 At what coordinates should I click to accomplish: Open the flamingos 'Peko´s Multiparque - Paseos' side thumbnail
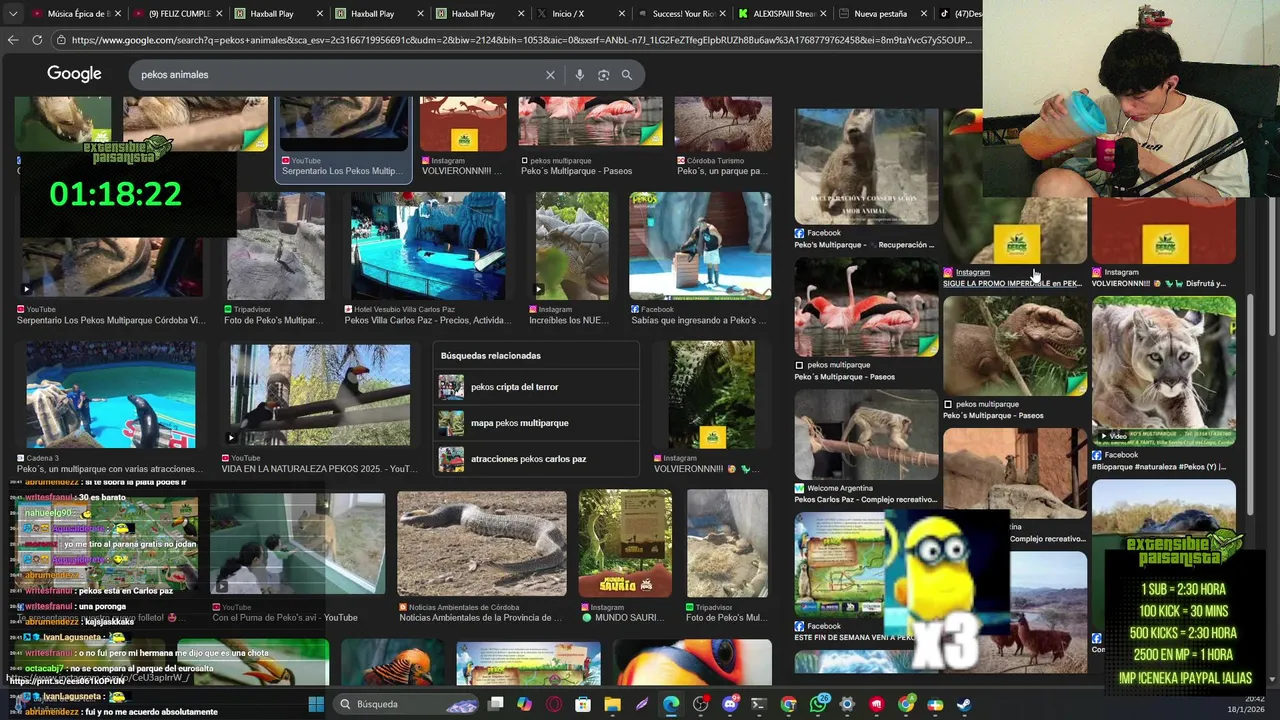867,308
